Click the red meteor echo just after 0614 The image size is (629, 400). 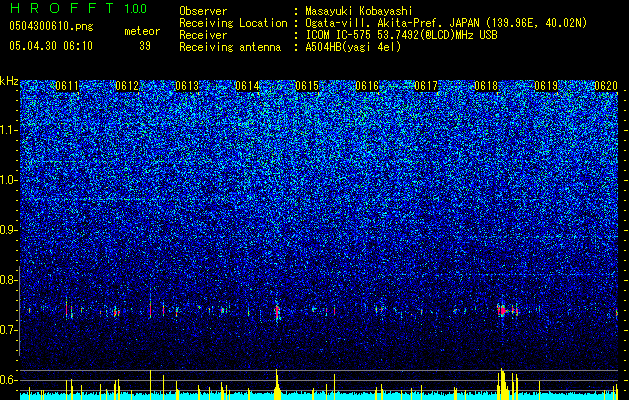pos(277,311)
